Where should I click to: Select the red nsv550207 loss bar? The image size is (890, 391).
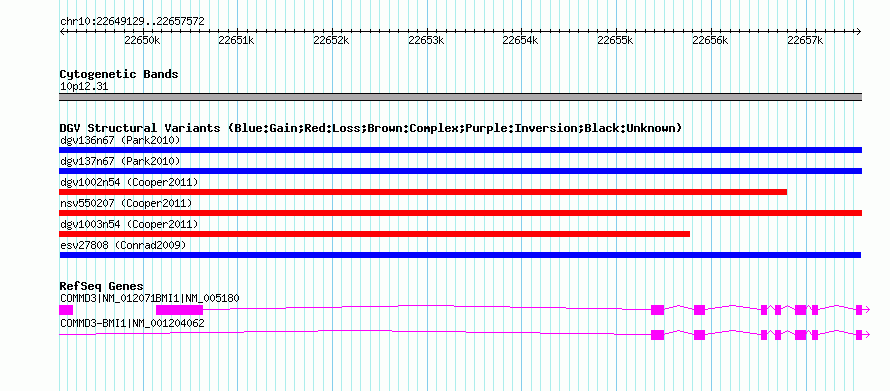pos(460,213)
